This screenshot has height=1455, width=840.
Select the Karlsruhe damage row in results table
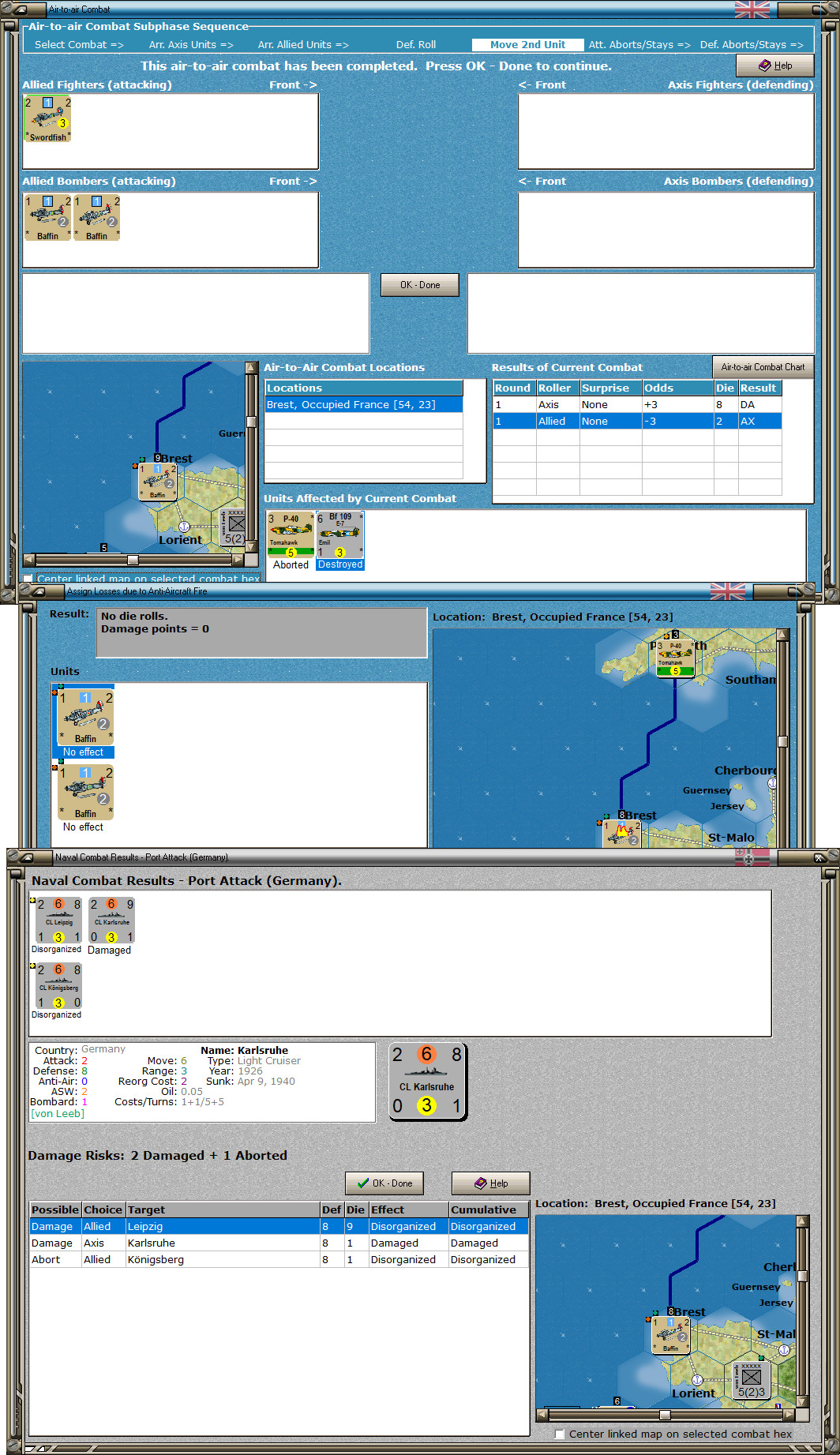coord(279,1243)
